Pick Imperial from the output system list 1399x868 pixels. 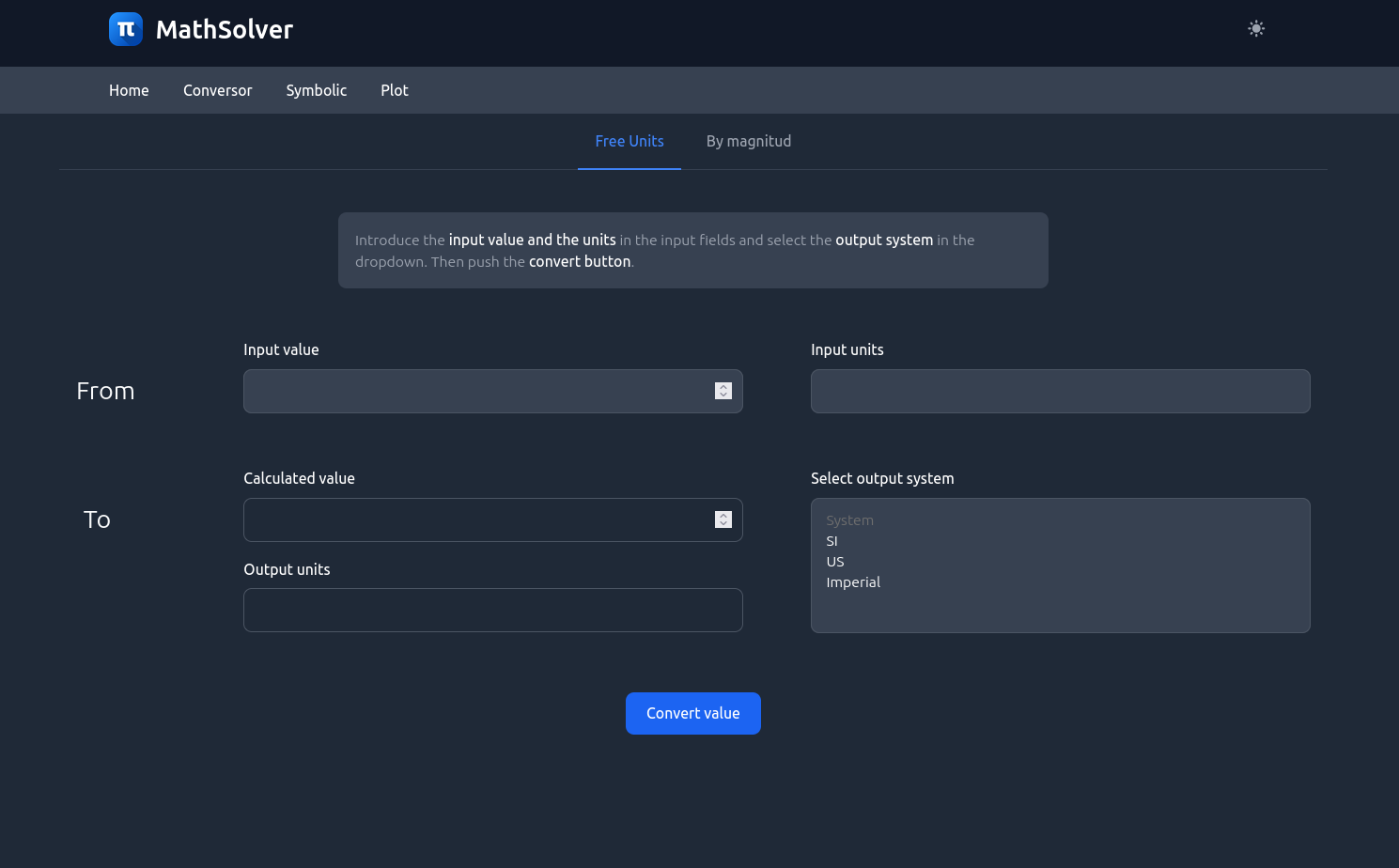(852, 582)
